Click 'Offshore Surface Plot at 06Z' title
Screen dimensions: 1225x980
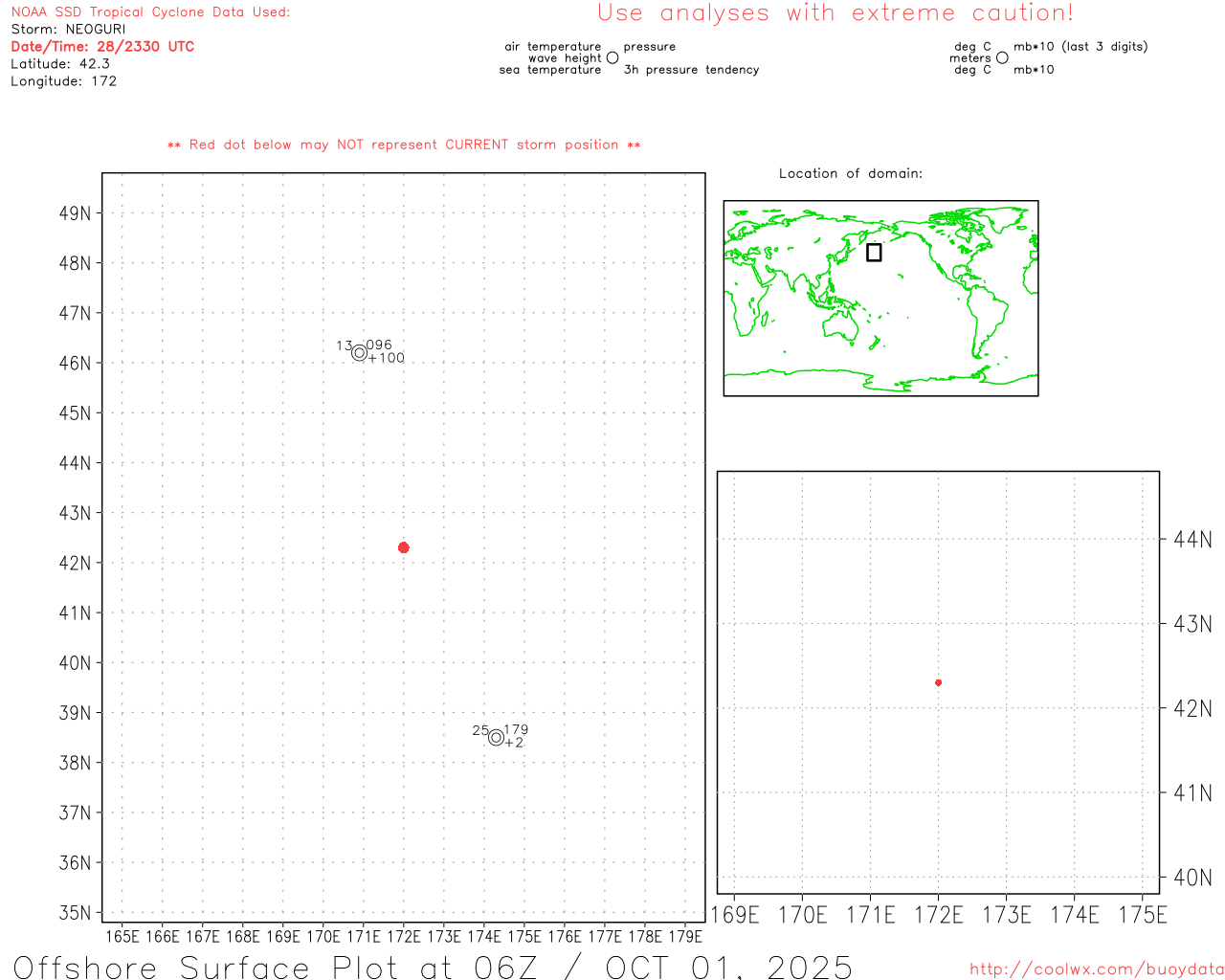coord(276,967)
